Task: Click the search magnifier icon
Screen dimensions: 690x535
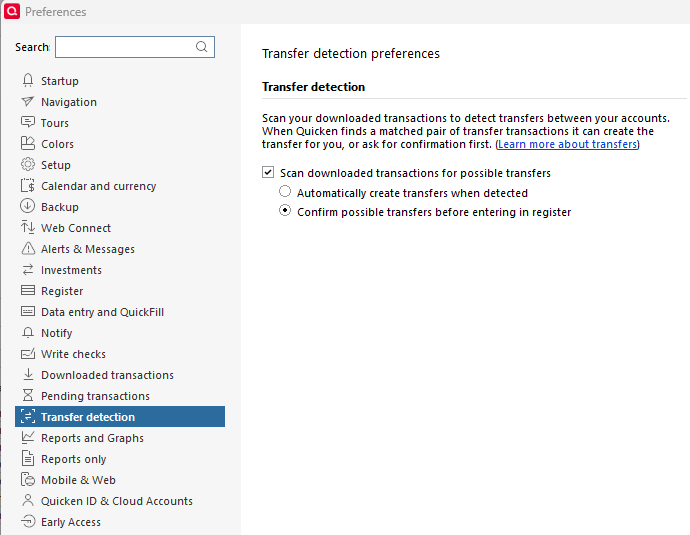Action: click(x=202, y=47)
